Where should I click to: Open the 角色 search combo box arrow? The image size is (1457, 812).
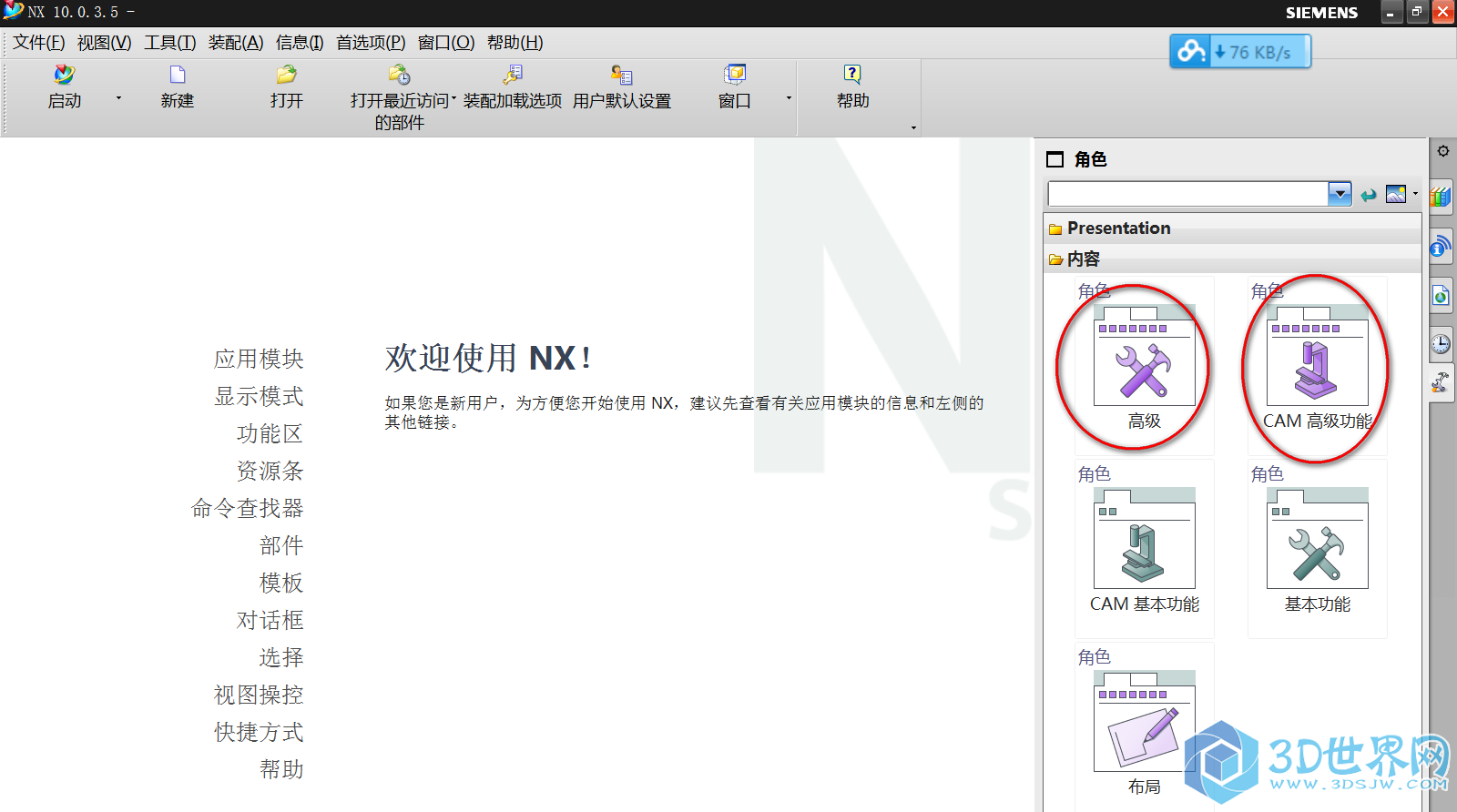tap(1340, 194)
